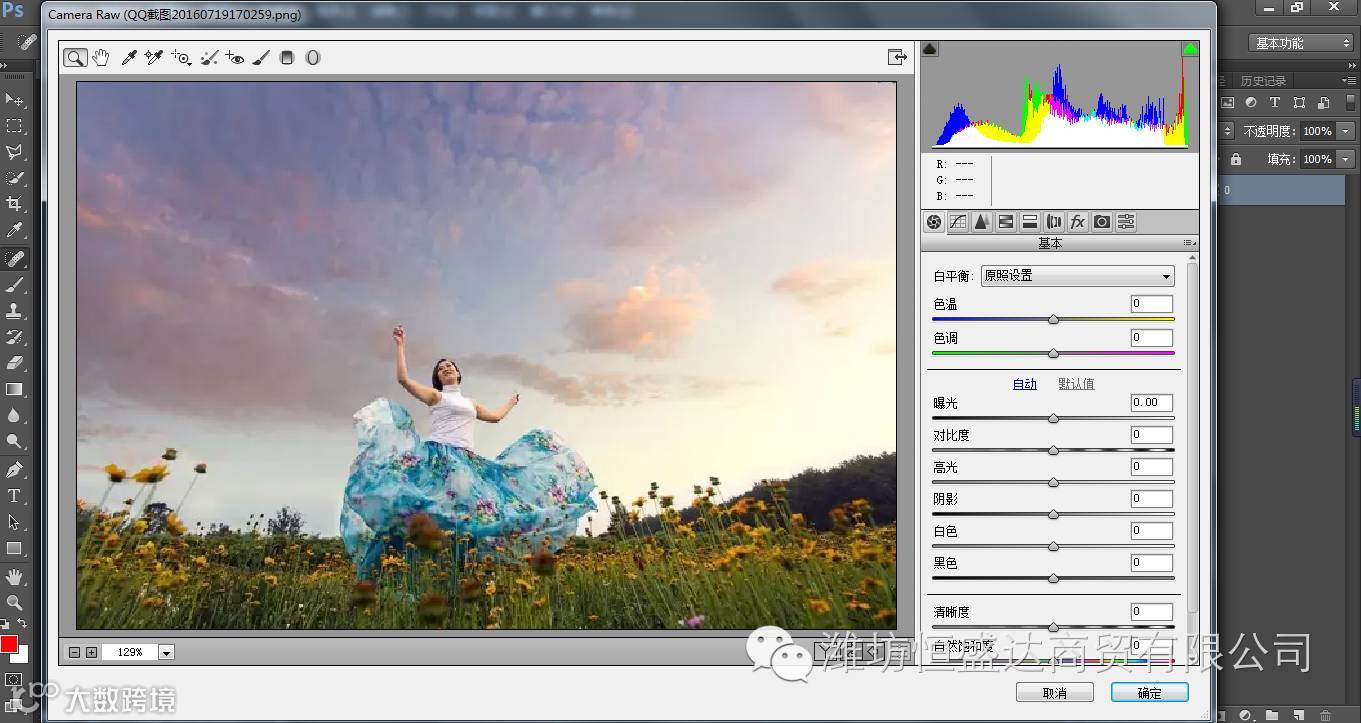The height and width of the screenshot is (723, 1361).
Task: Switch to the Tone Curve tab
Action: [x=958, y=222]
